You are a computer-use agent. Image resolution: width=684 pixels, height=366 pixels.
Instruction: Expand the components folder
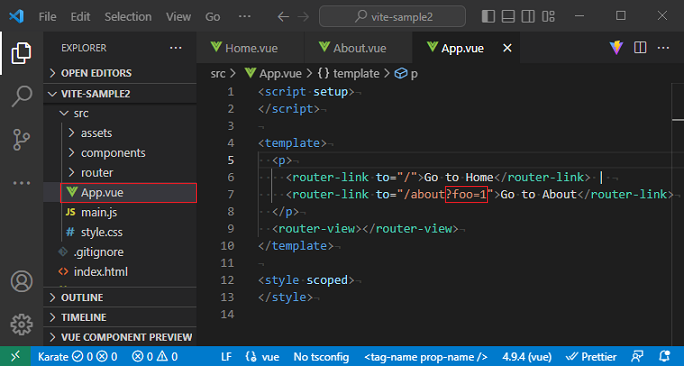coord(120,153)
